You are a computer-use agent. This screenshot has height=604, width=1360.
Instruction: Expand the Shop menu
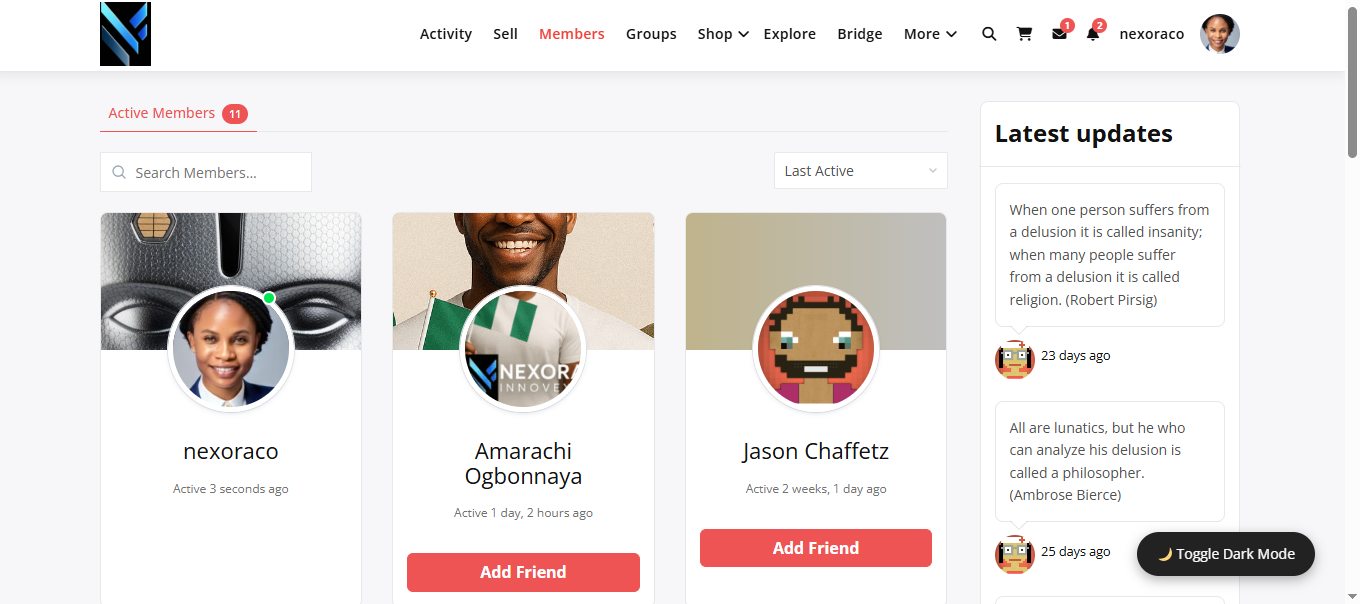(x=723, y=34)
